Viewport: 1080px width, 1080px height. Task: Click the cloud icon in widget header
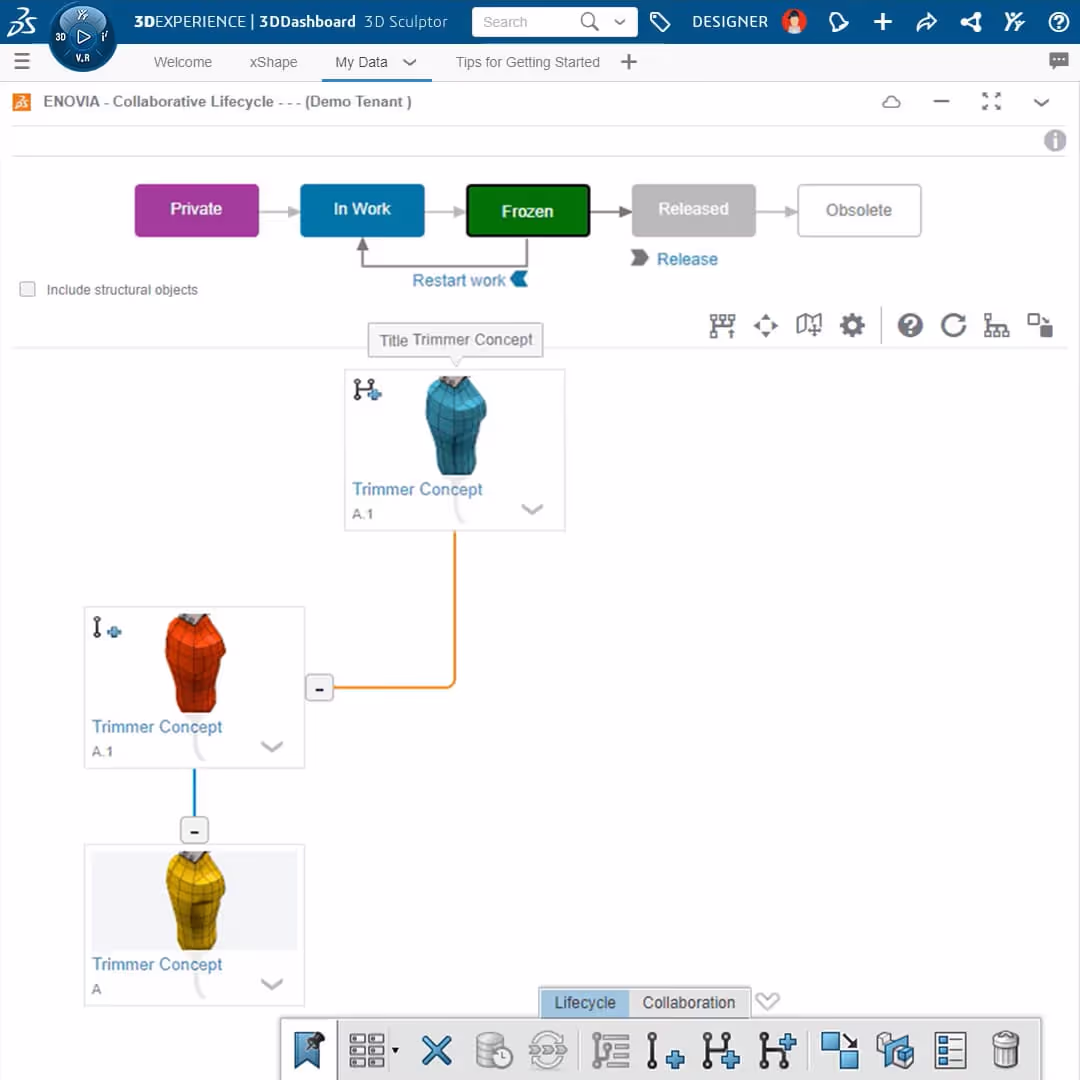point(891,102)
